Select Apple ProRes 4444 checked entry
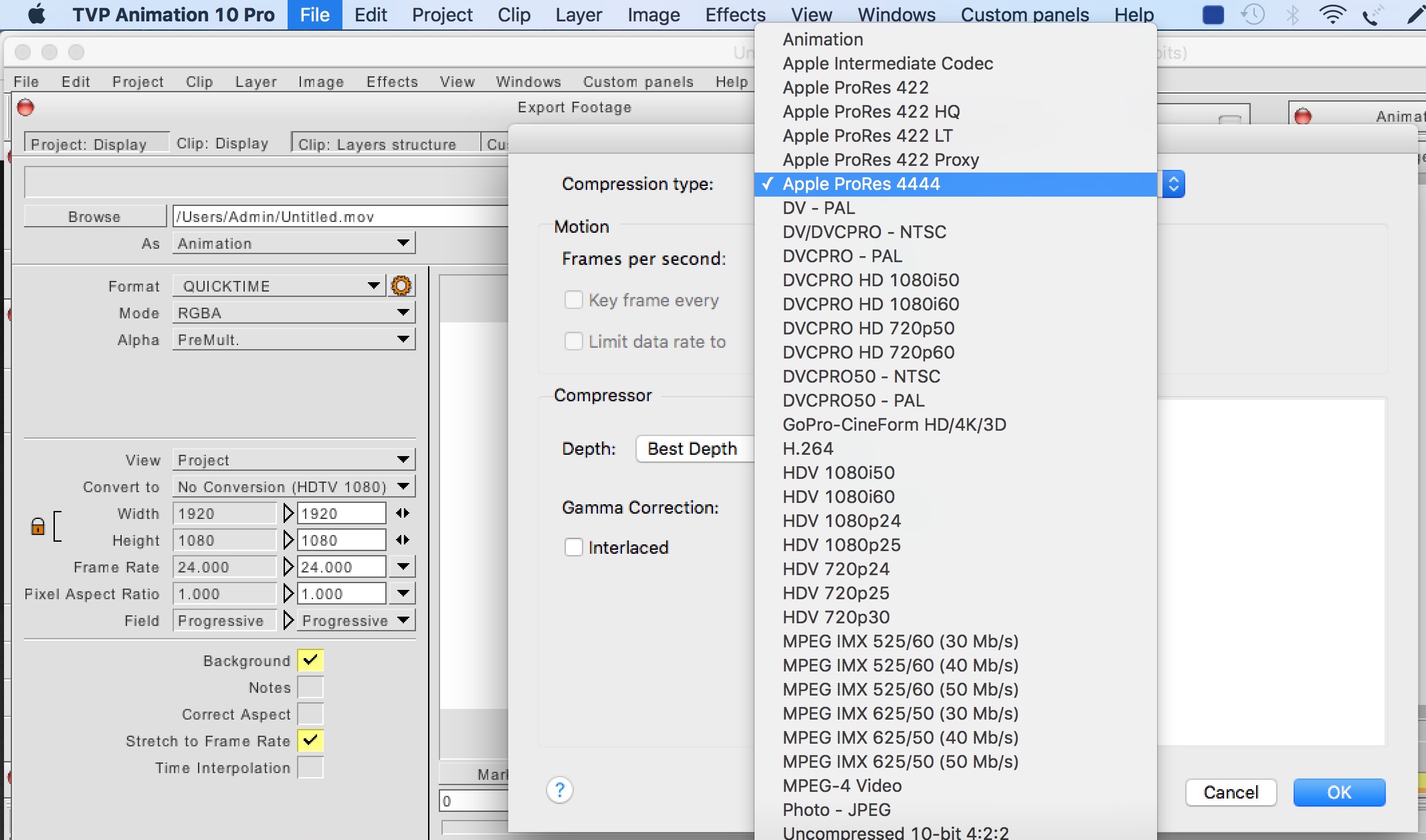Image resolution: width=1426 pixels, height=840 pixels. coord(955,184)
